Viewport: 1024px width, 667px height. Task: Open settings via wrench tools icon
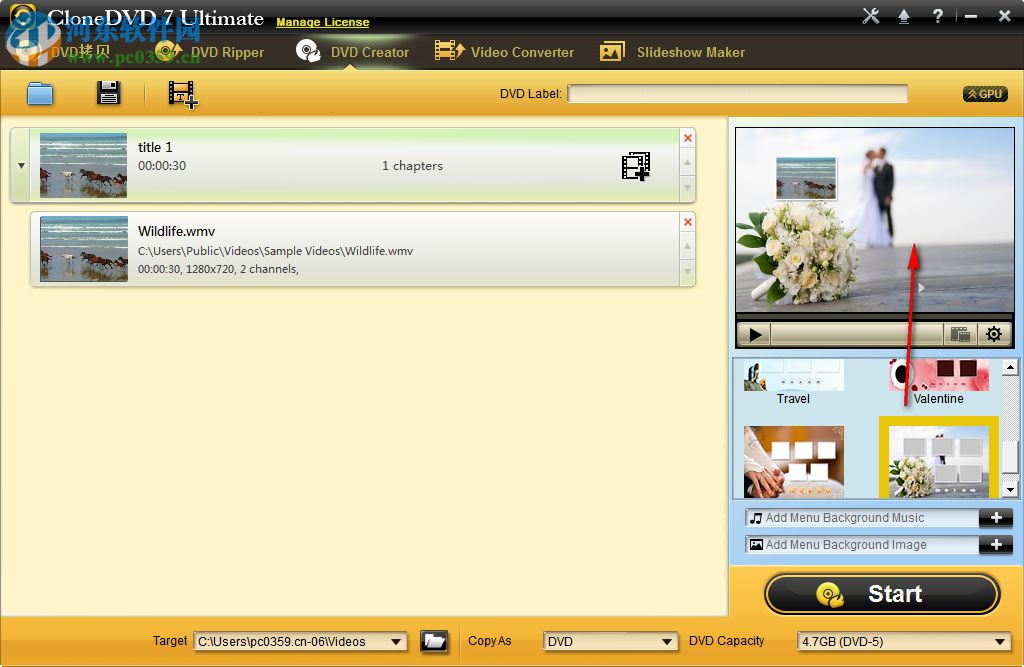click(x=871, y=16)
